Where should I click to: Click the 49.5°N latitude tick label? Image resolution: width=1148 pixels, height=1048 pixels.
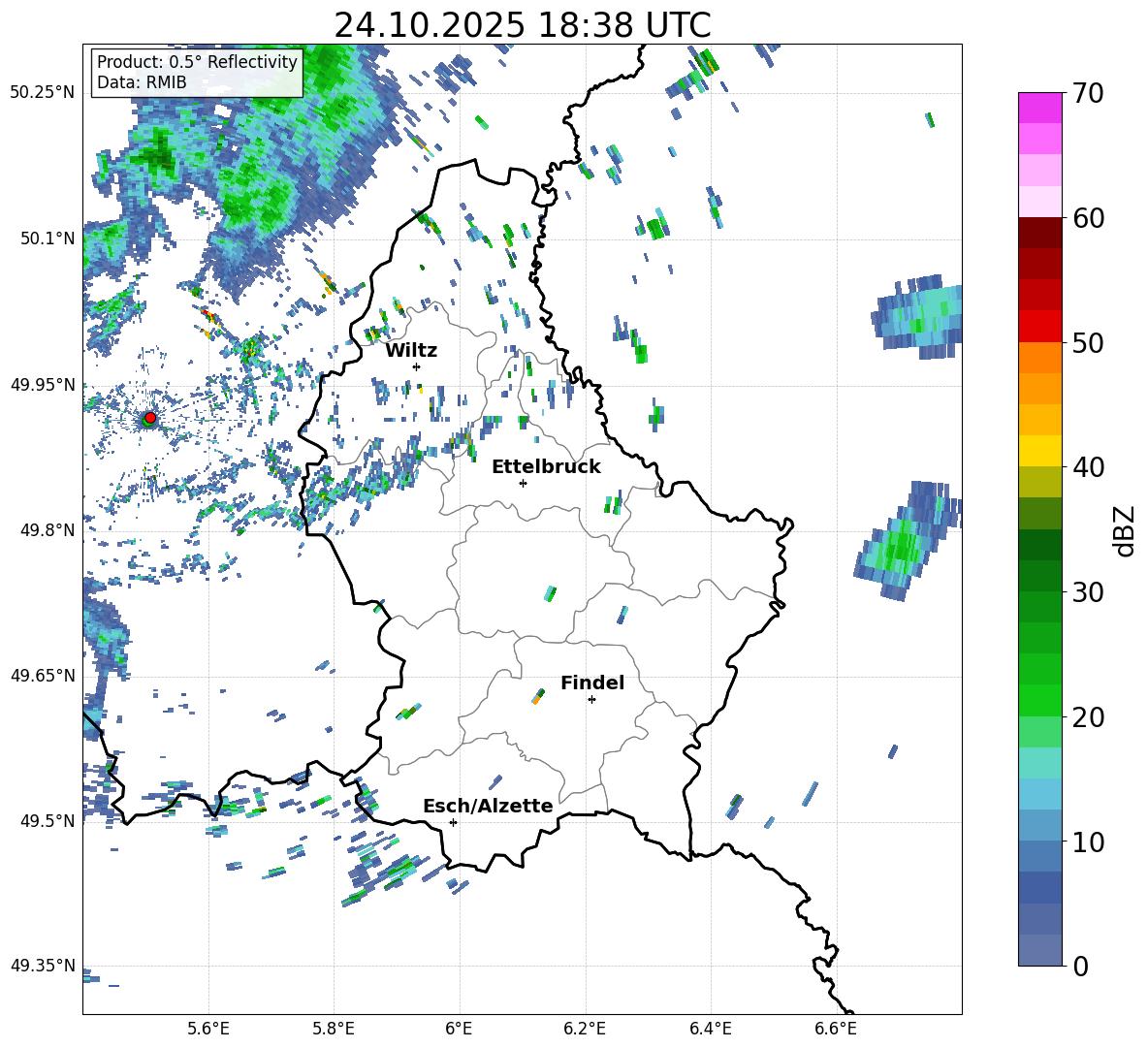pos(47,821)
